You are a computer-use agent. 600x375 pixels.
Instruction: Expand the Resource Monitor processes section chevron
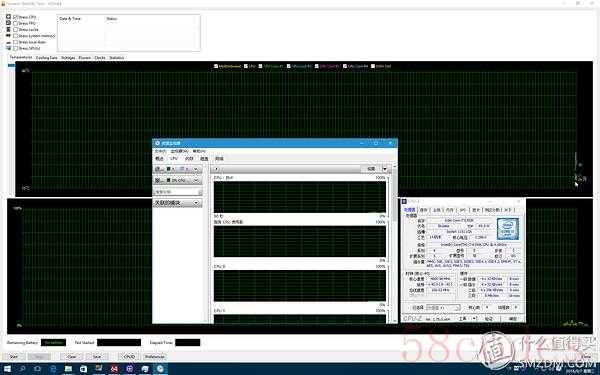(196, 169)
